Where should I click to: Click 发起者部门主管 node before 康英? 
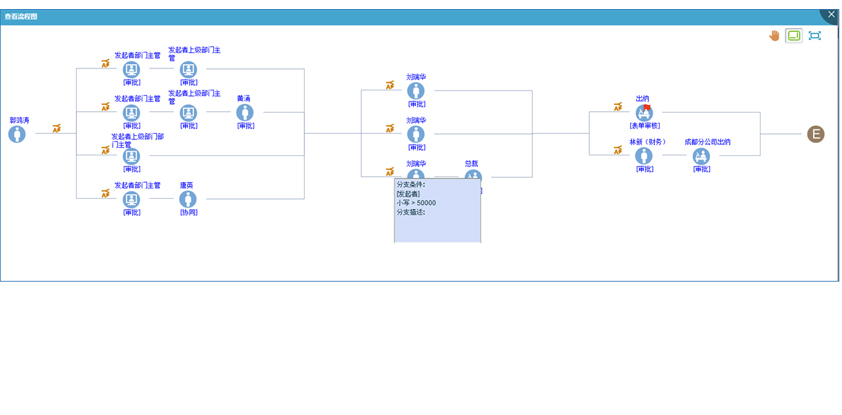[131, 200]
